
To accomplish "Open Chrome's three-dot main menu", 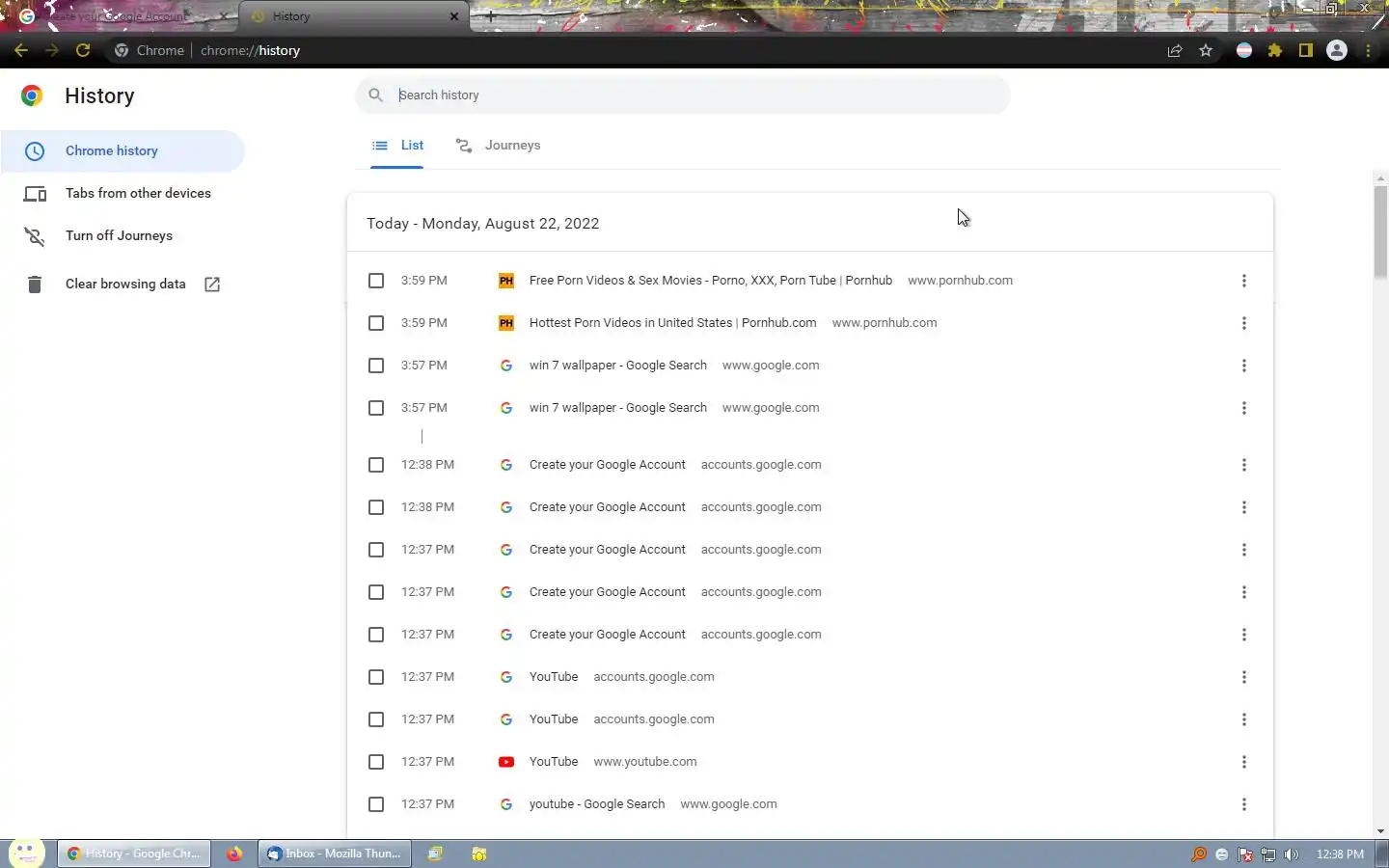I will point(1368,51).
